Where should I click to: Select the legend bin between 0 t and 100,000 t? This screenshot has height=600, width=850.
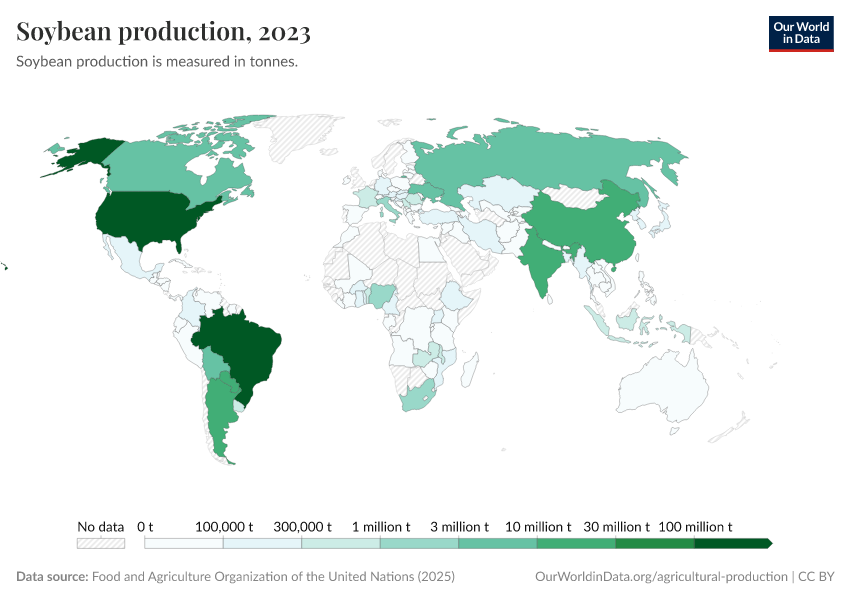coord(184,543)
